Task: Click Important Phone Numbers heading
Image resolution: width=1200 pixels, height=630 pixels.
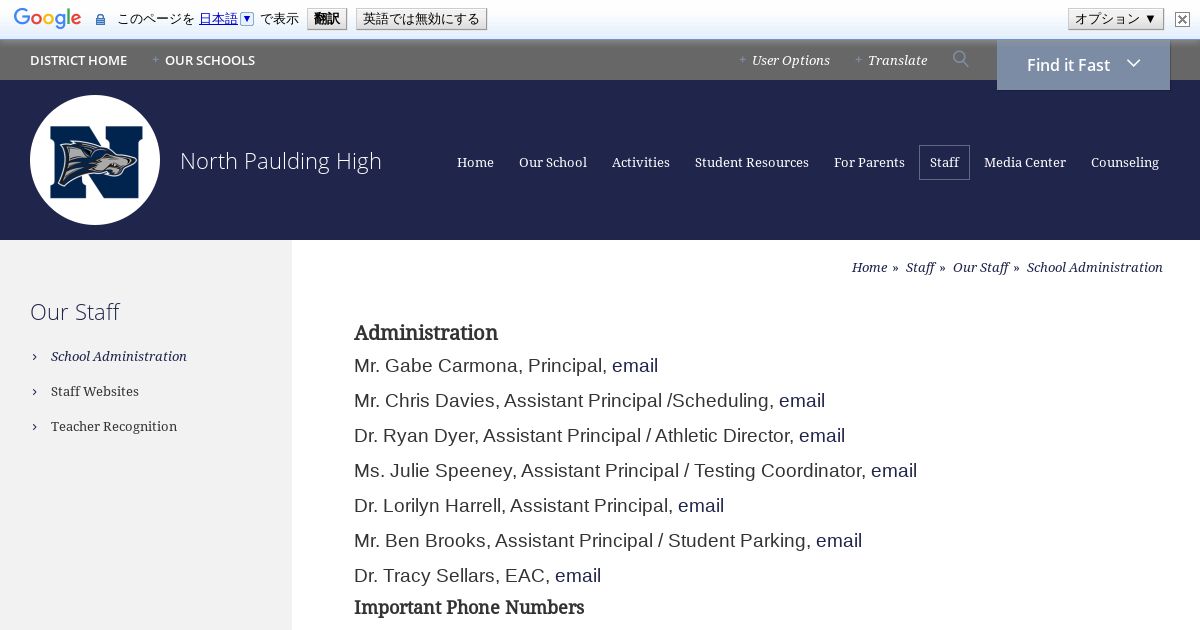Action: pyautogui.click(x=469, y=607)
